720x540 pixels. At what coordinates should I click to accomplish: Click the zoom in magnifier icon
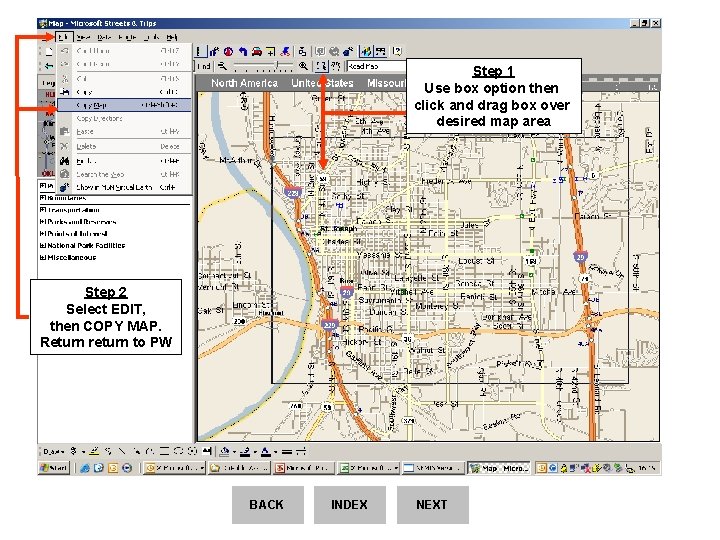click(x=303, y=66)
